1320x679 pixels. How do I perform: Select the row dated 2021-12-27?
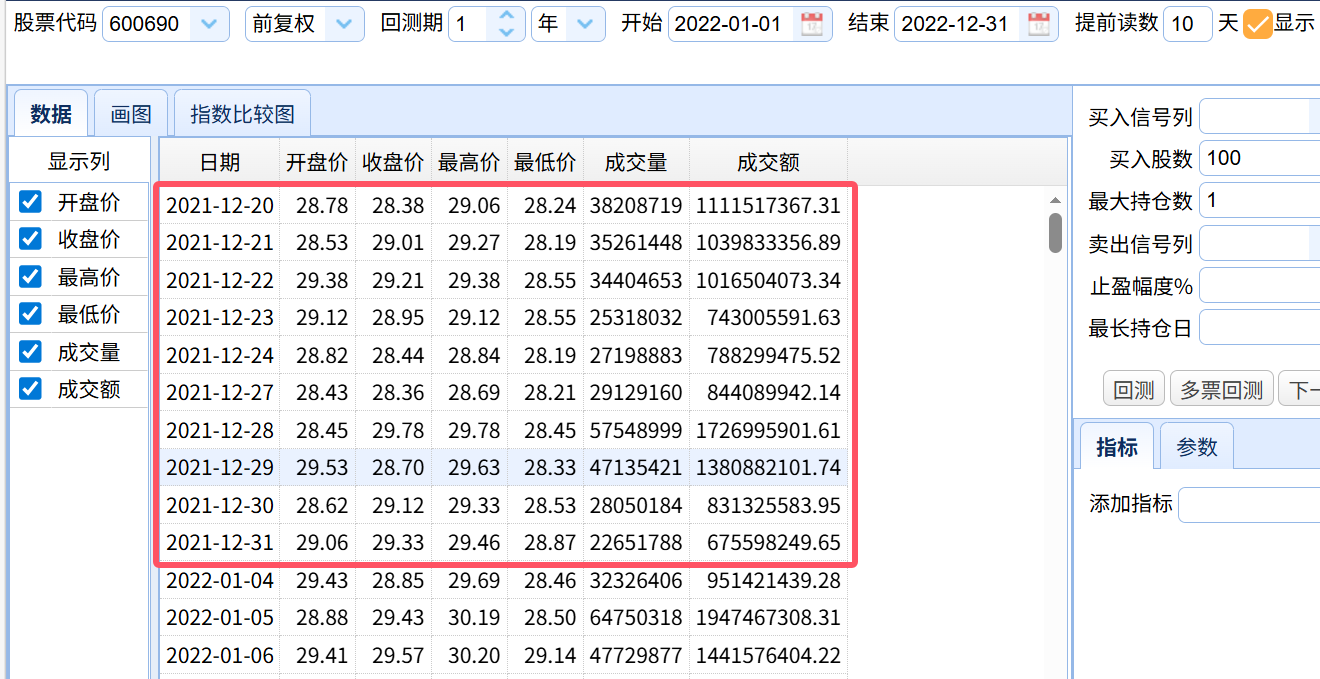tap(504, 393)
